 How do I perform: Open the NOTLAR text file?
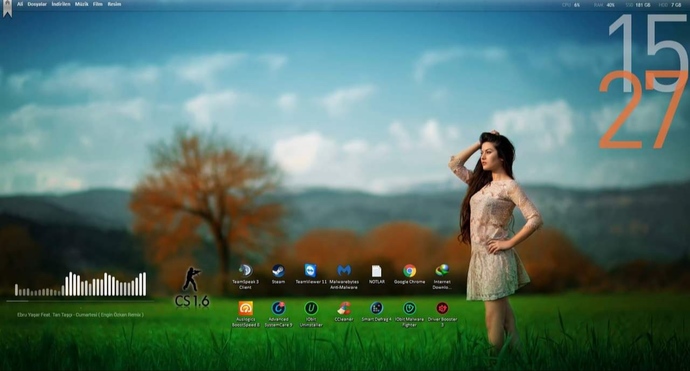pos(377,274)
